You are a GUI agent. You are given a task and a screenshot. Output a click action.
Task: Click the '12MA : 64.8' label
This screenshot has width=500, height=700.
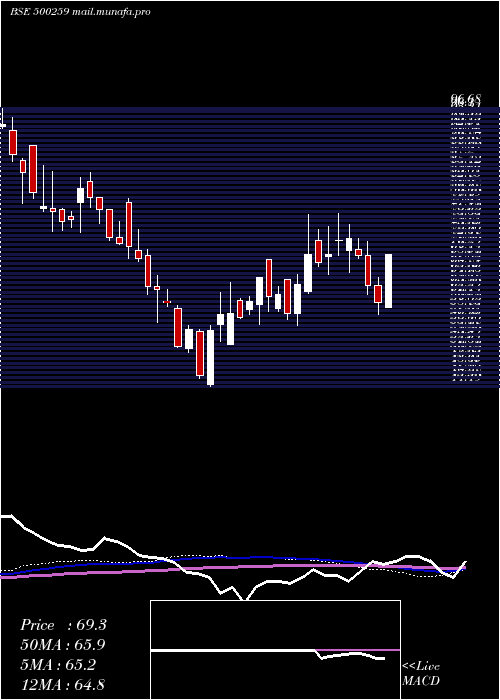63,685
